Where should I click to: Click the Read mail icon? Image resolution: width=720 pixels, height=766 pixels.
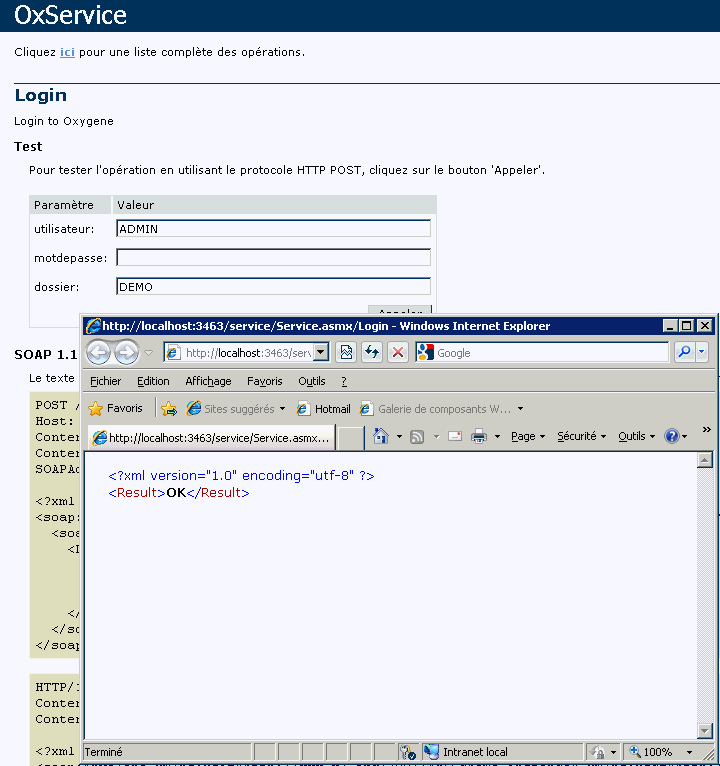tap(455, 436)
